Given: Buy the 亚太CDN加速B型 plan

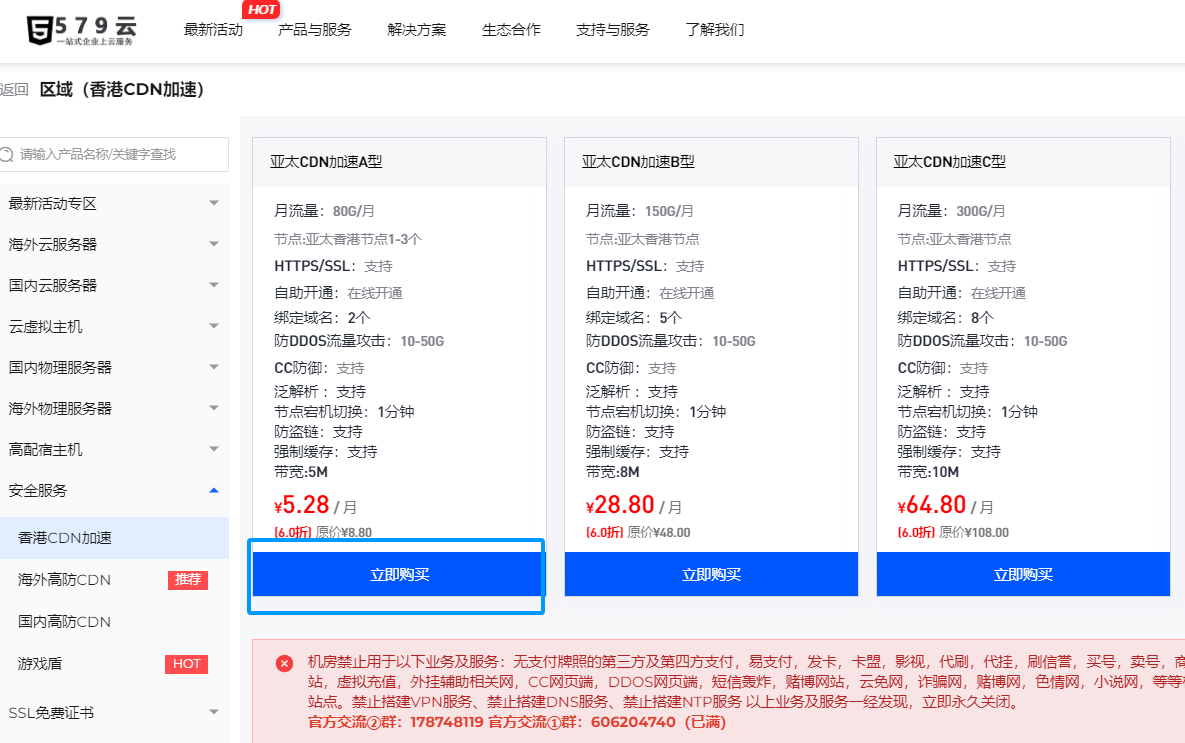Looking at the screenshot, I should click(x=711, y=575).
